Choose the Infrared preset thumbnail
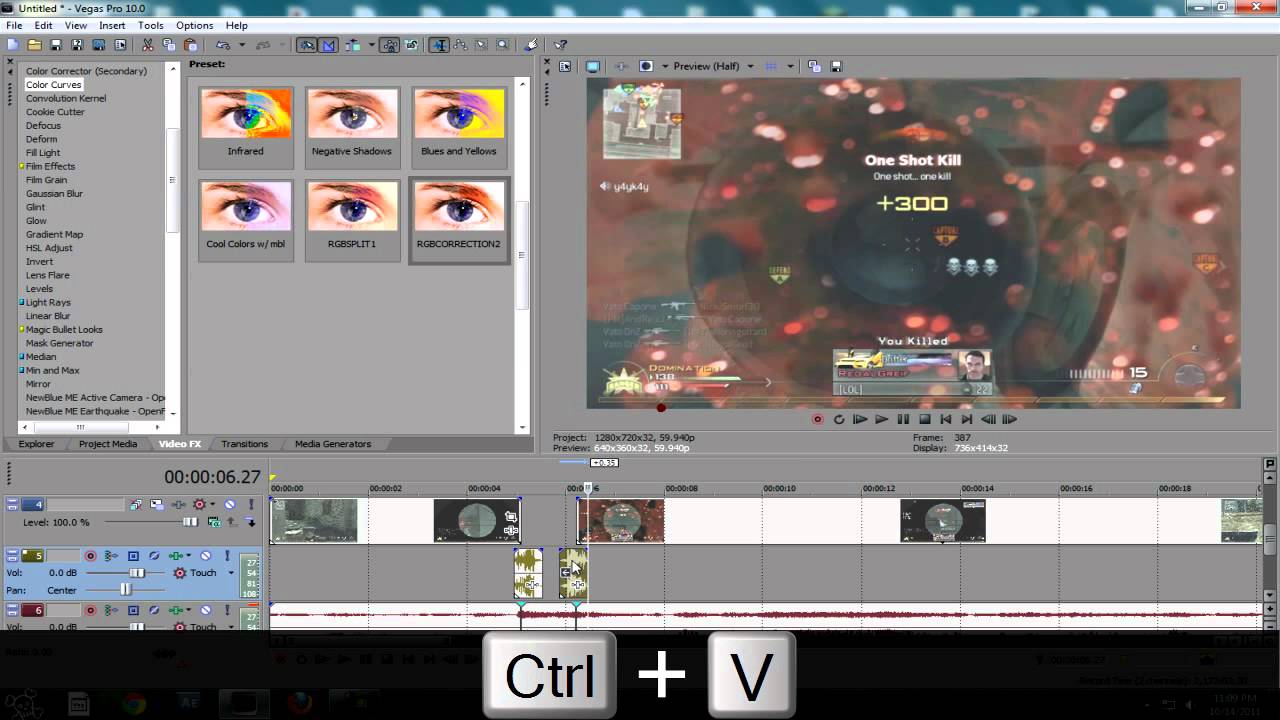The height and width of the screenshot is (720, 1280). [245, 126]
